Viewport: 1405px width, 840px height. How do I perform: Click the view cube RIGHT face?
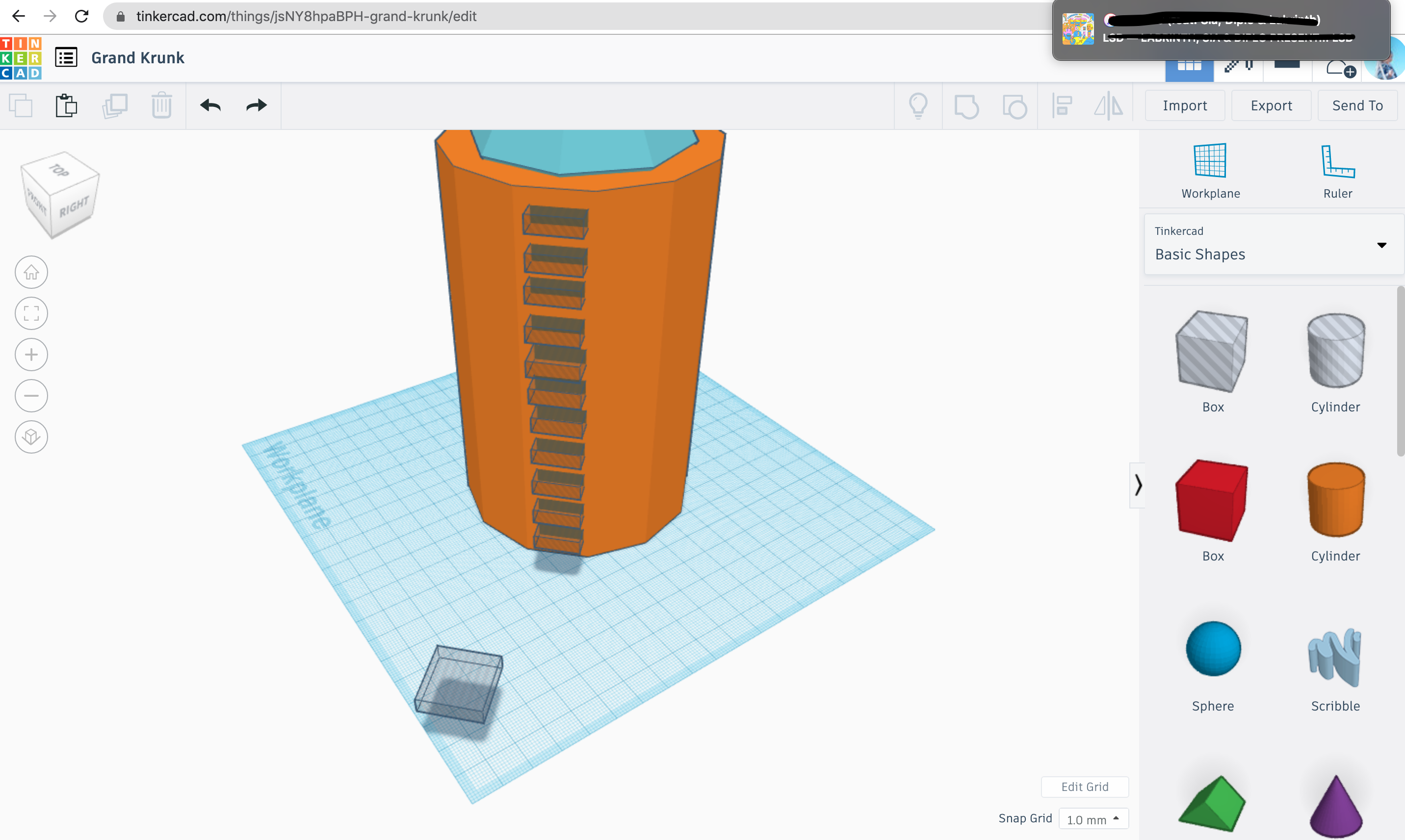(74, 206)
